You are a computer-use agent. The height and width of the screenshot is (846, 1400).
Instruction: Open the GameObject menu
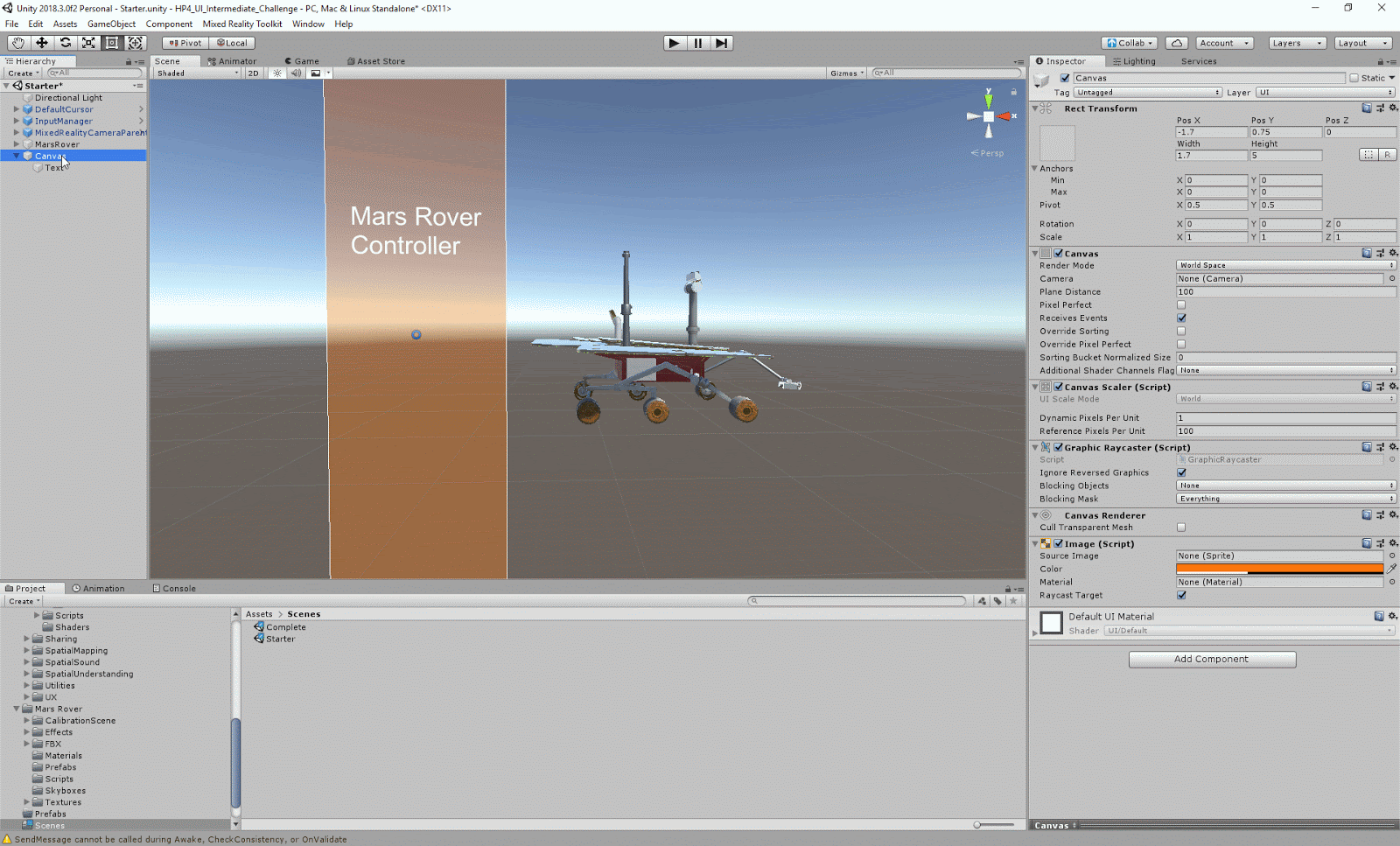tap(111, 24)
